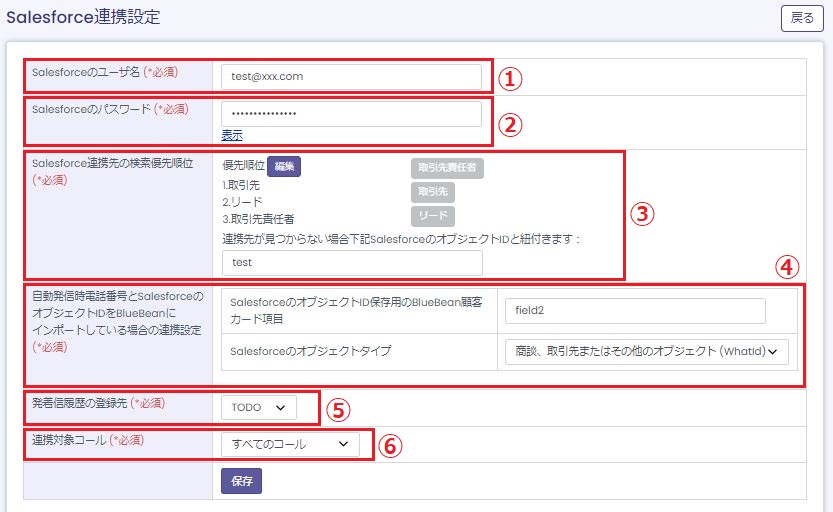Open the Salesforce object type dropdown
Image resolution: width=833 pixels, height=512 pixels.
pos(647,351)
